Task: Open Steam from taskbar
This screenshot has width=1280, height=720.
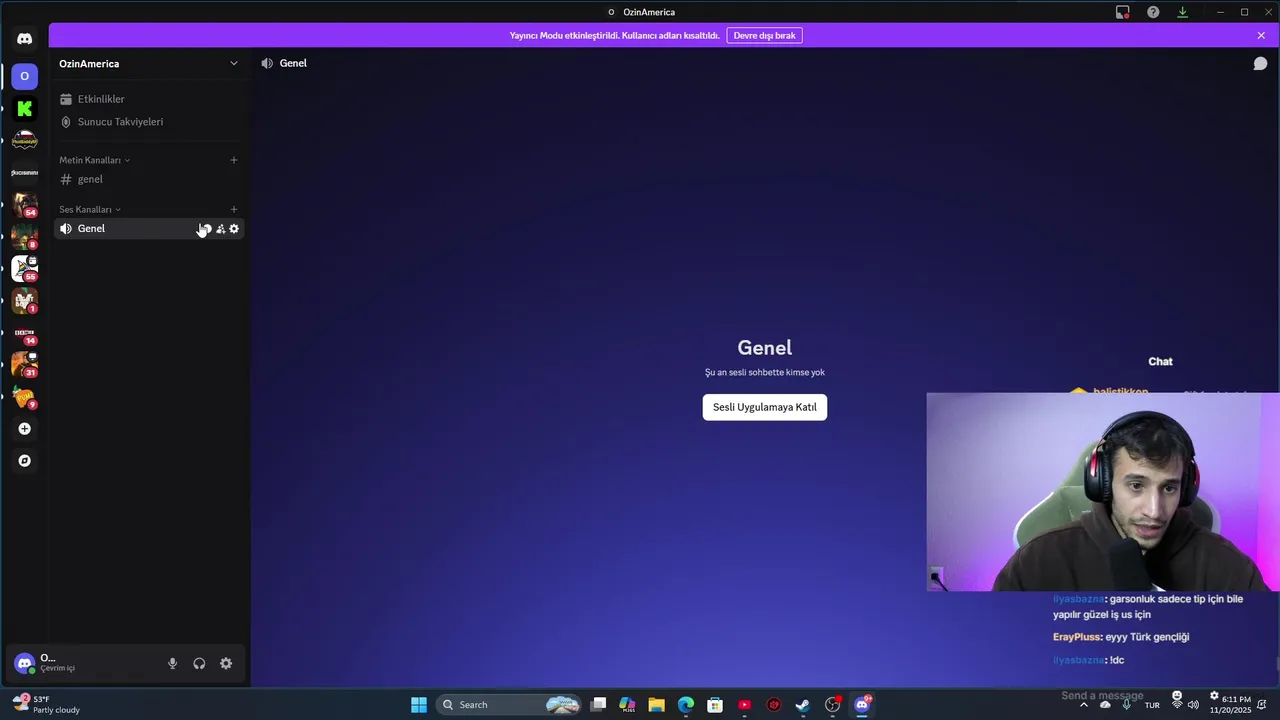Action: click(803, 705)
